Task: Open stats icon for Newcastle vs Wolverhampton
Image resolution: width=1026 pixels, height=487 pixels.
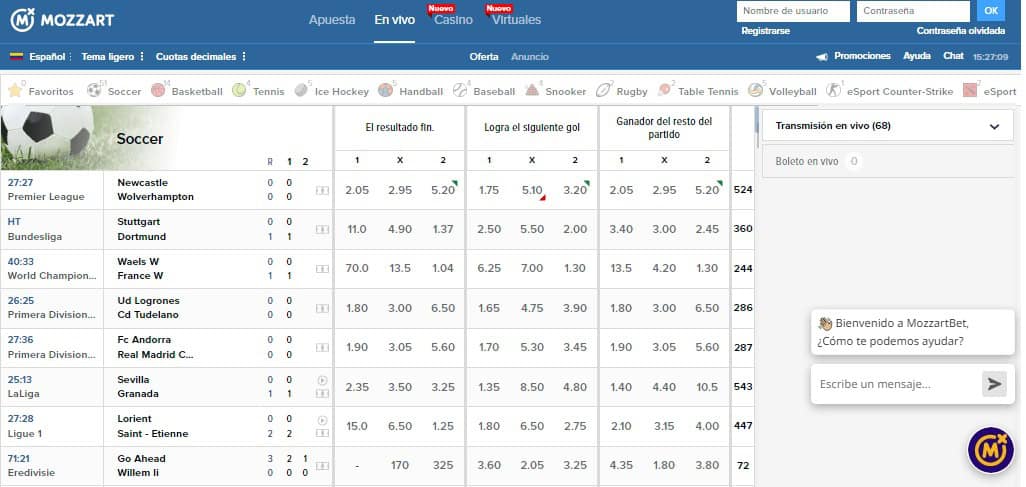Action: (x=322, y=190)
